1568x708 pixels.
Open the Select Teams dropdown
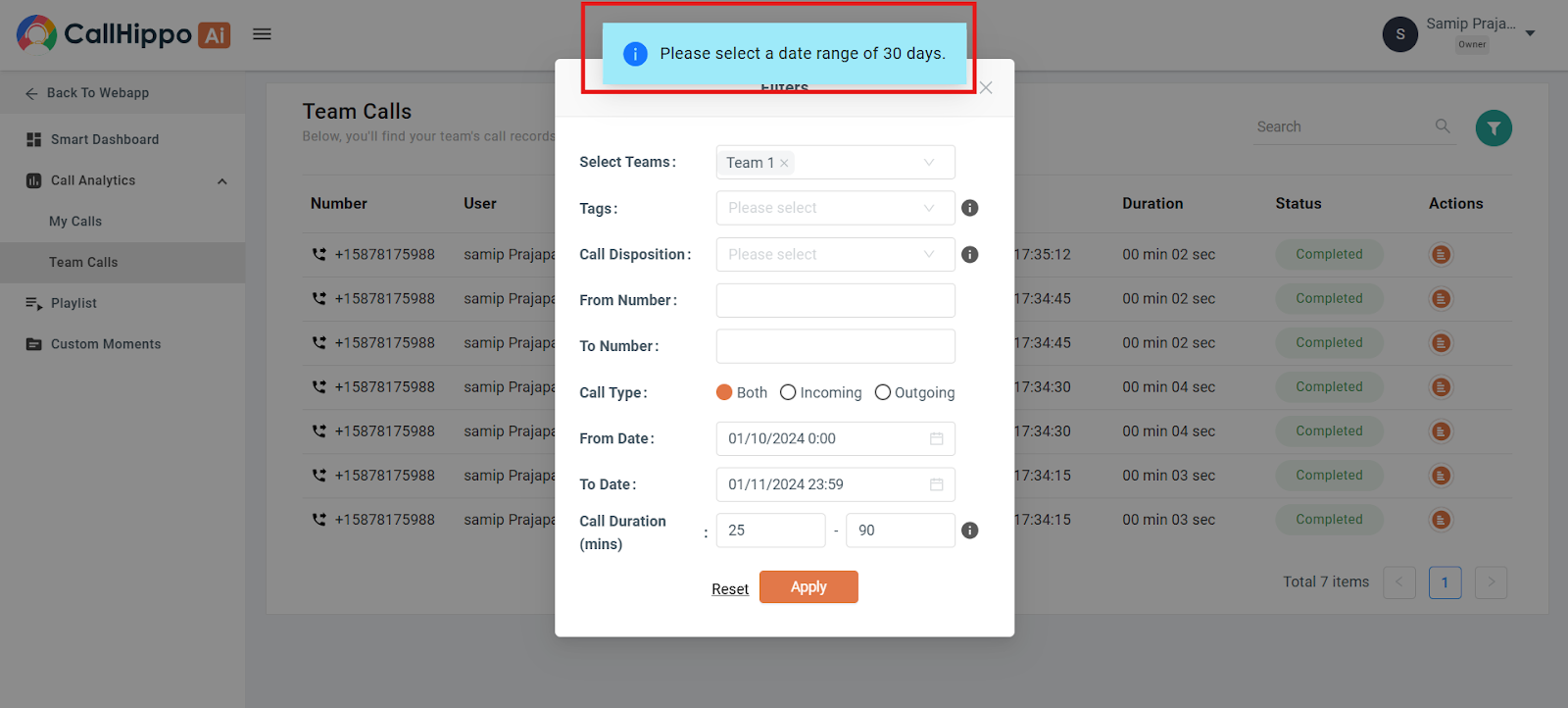836,163
